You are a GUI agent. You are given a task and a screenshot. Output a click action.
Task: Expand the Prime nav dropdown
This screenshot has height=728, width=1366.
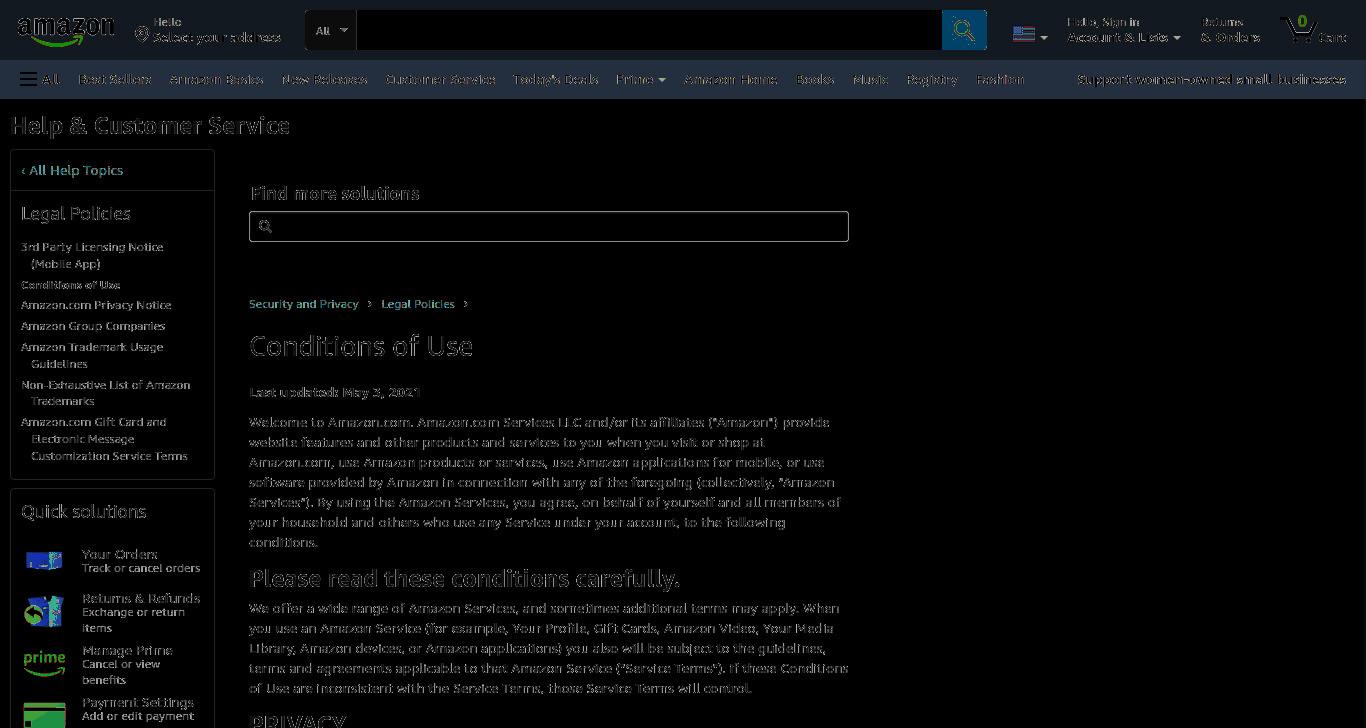pyautogui.click(x=641, y=79)
